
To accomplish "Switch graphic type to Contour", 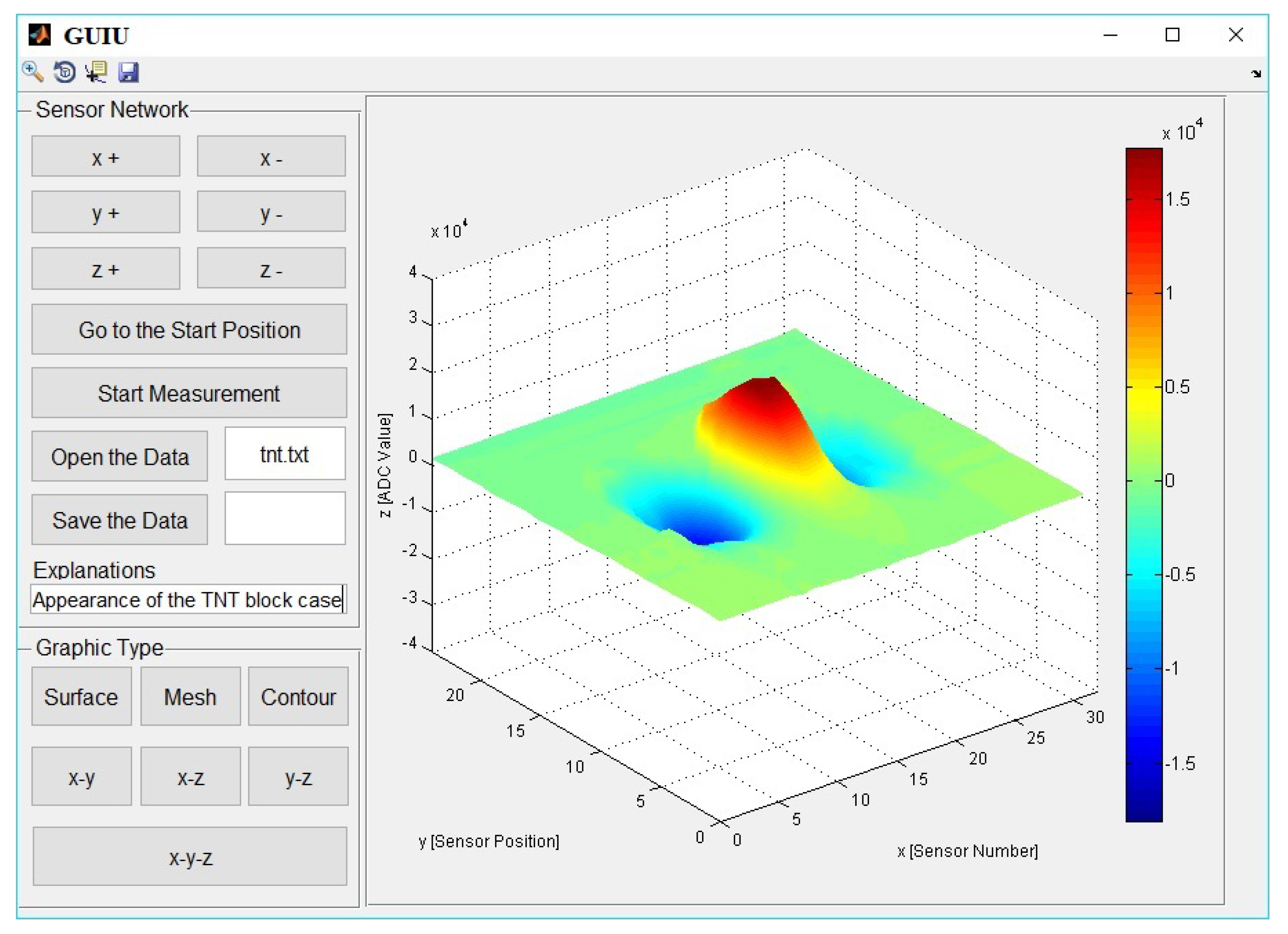I will tap(298, 697).
